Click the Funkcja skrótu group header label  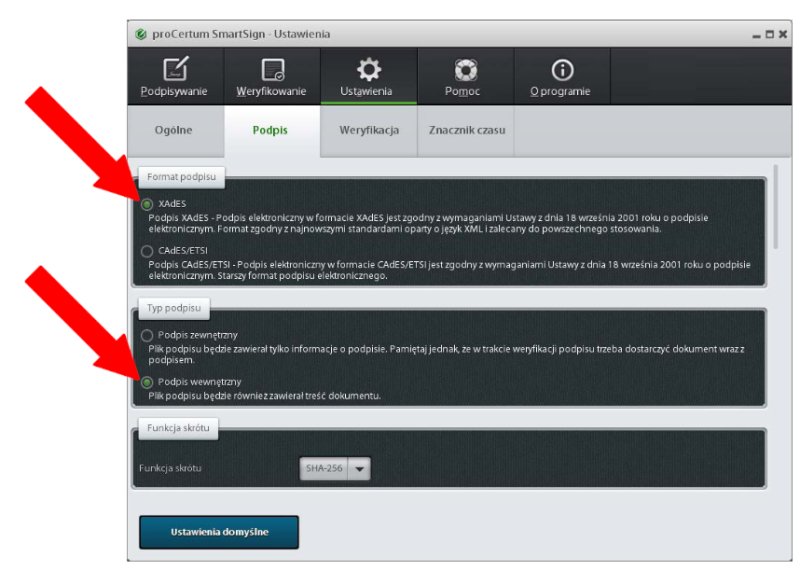[178, 428]
